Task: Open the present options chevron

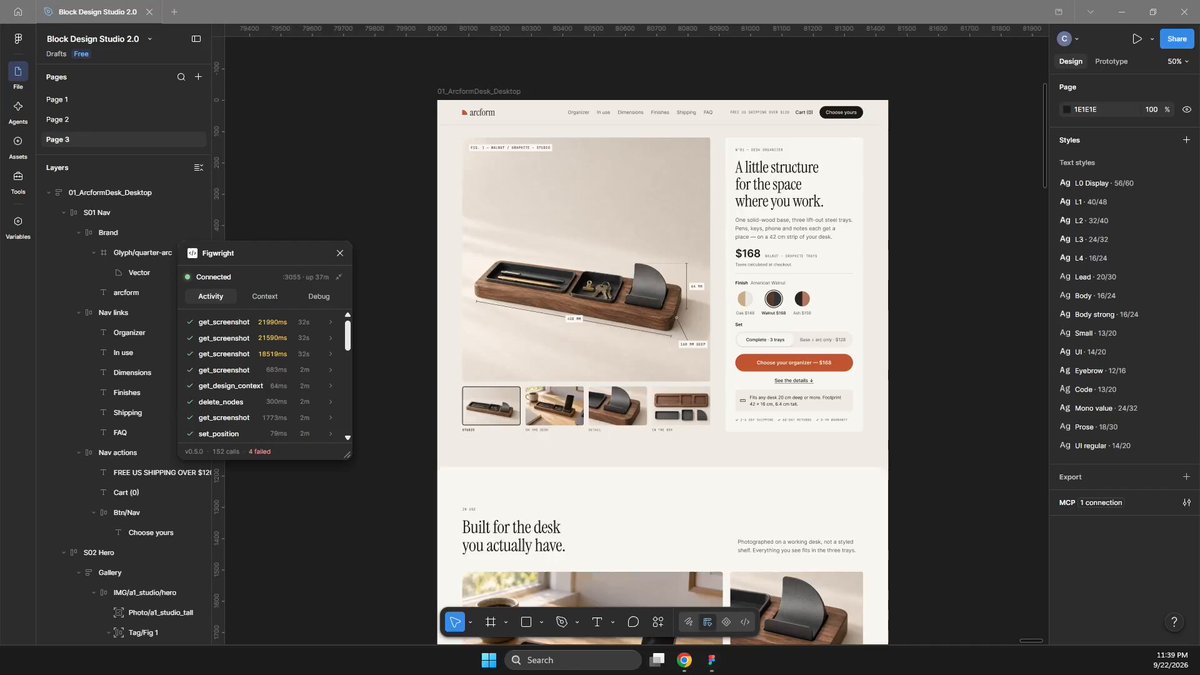Action: coord(1152,39)
